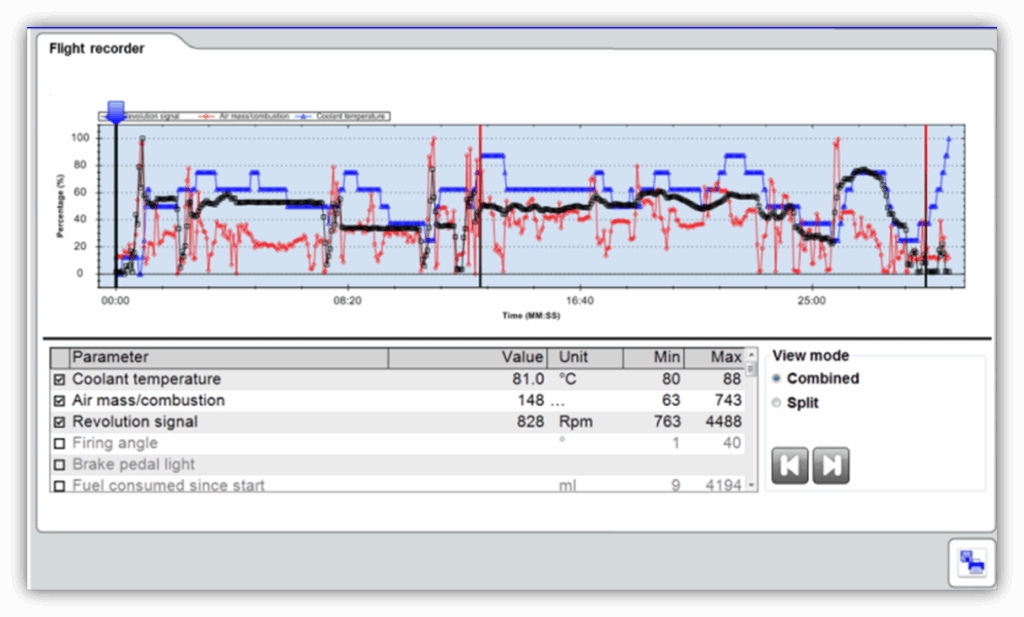Jump to the previous marker with the back button

pos(790,466)
